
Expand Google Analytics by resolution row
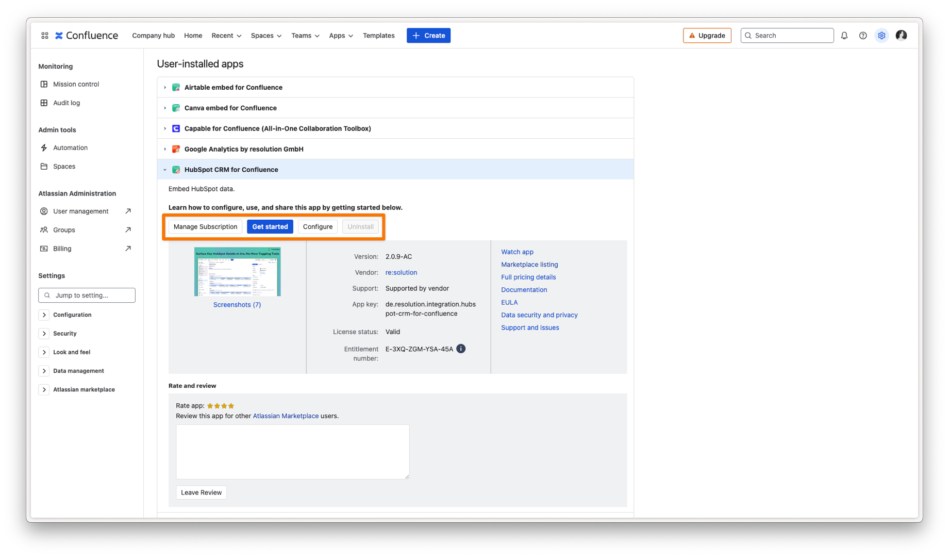(x=165, y=149)
